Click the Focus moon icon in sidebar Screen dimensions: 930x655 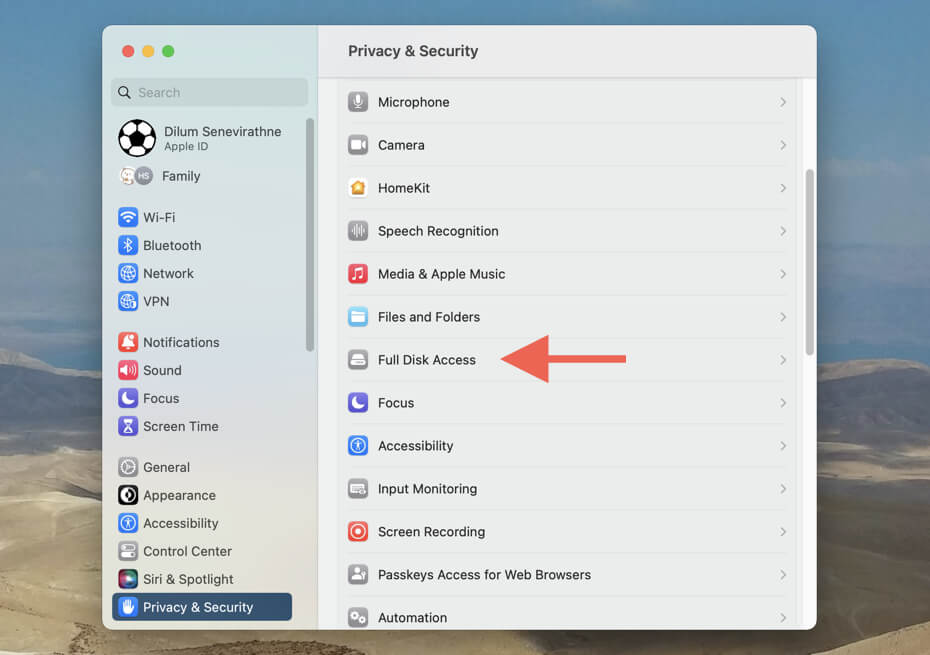(128, 398)
